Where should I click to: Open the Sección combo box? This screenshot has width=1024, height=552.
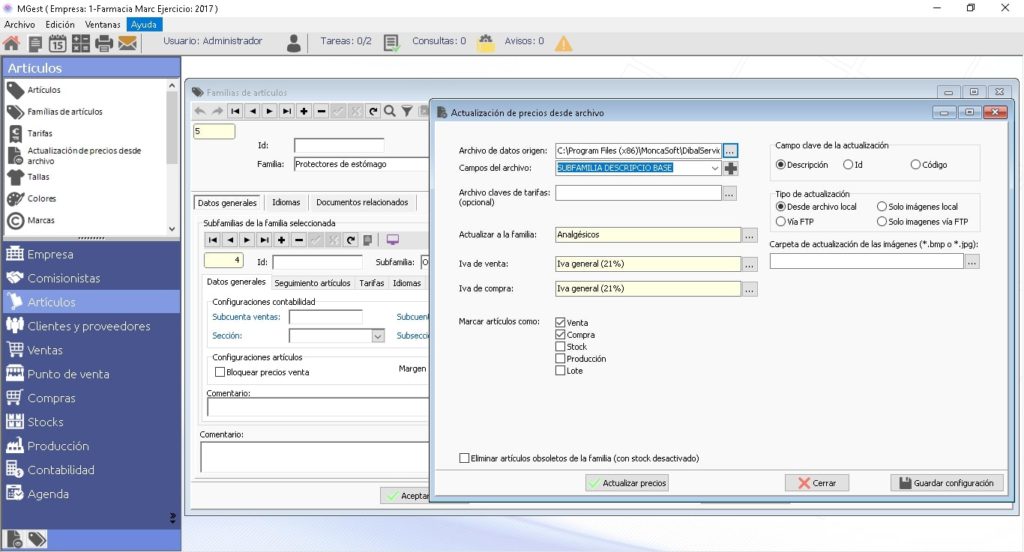[377, 336]
